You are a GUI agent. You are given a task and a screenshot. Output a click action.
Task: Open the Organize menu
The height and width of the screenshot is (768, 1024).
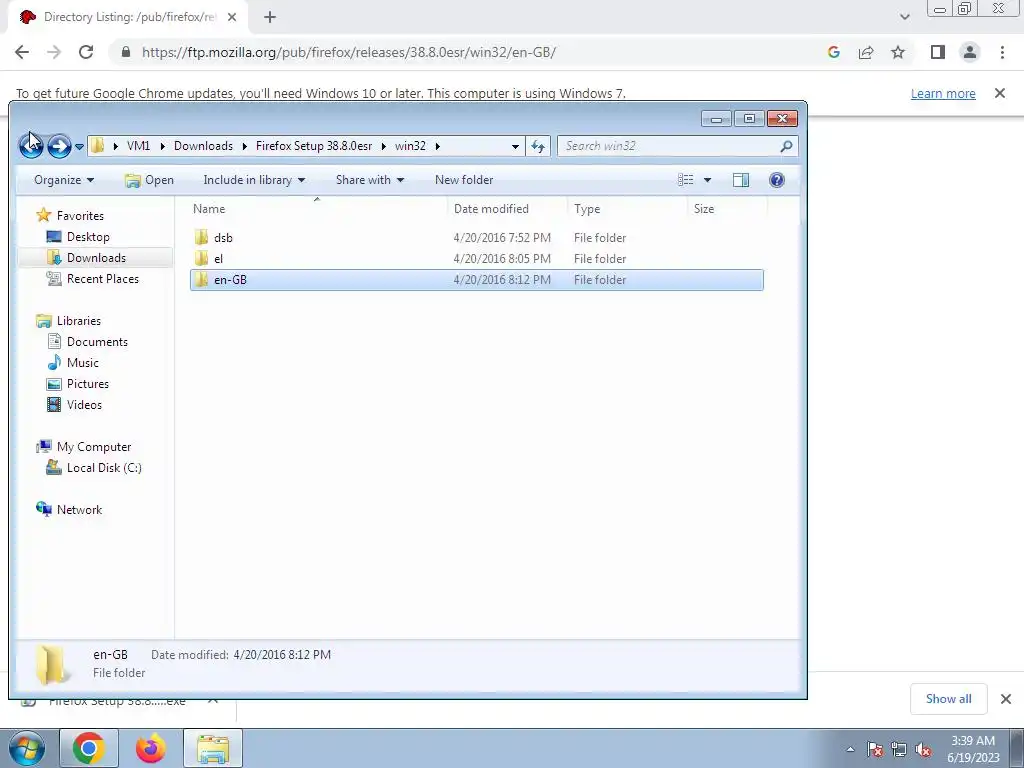point(64,180)
